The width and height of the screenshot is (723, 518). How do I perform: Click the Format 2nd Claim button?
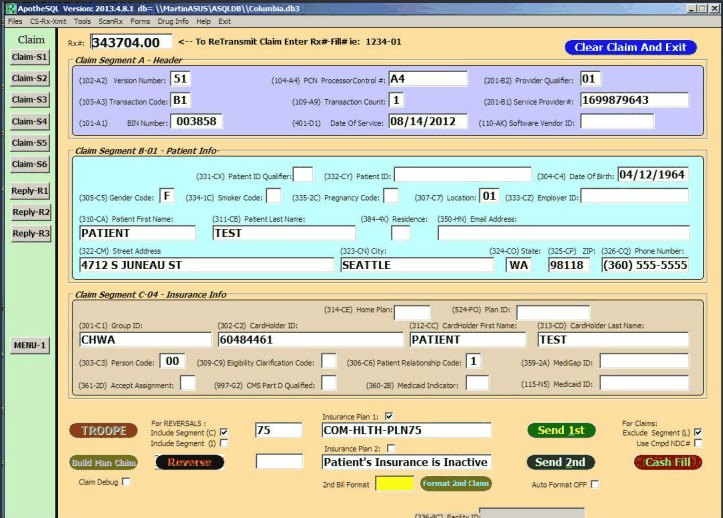tap(456, 483)
